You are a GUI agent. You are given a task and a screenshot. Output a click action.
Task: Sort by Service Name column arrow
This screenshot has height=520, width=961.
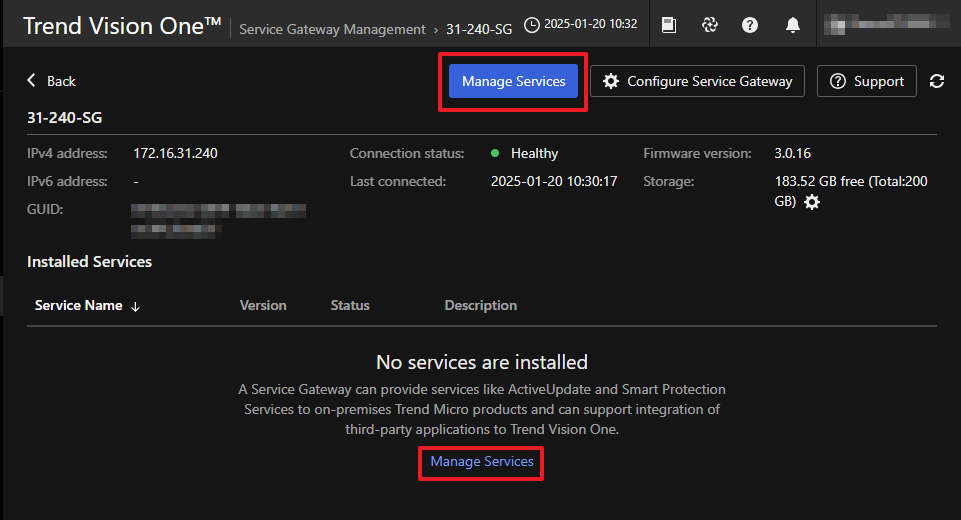click(135, 306)
